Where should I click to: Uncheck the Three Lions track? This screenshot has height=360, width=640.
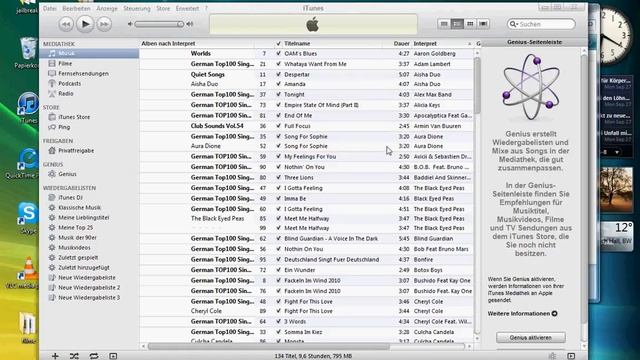point(278,178)
